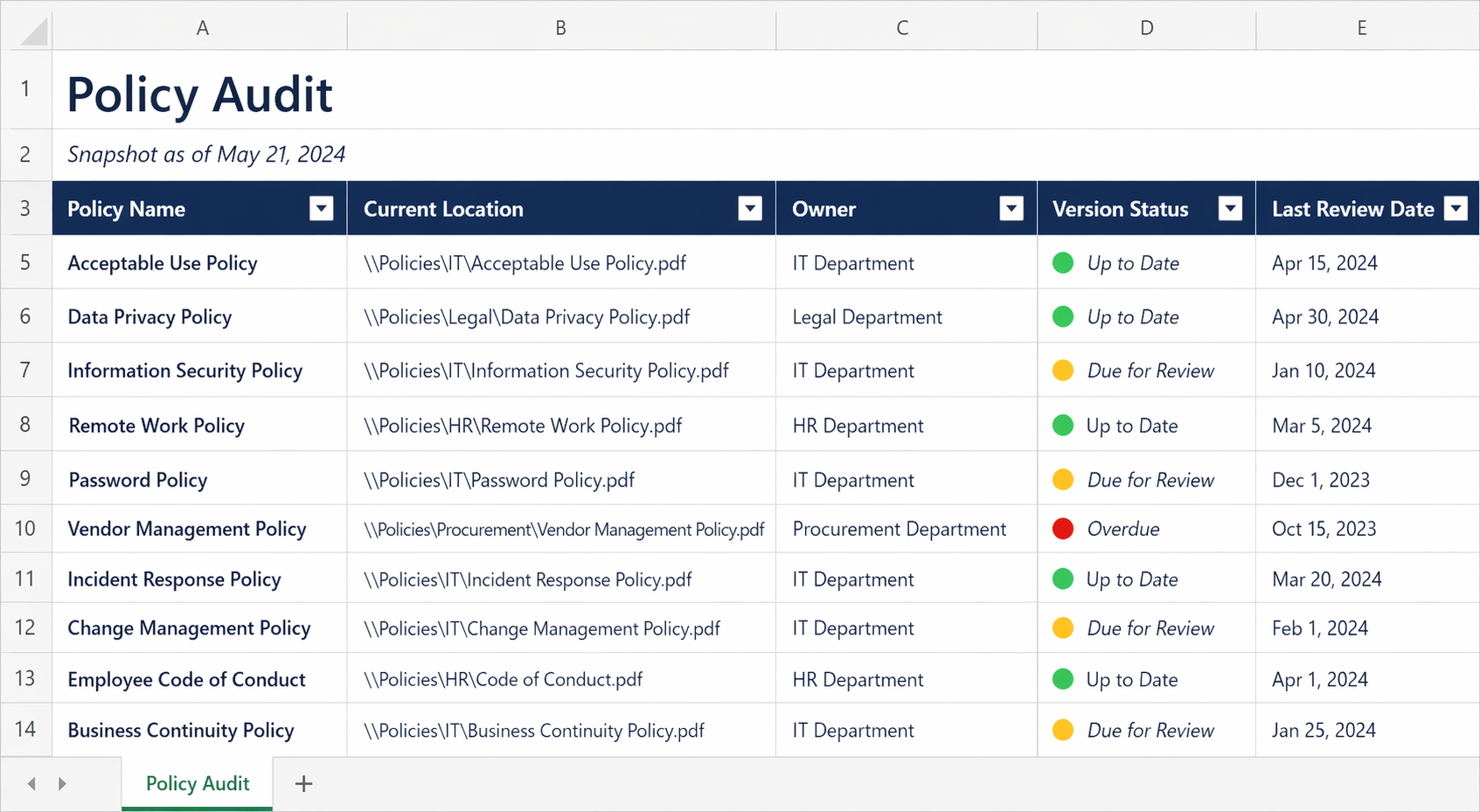
Task: Select column D header
Action: coord(1146,28)
